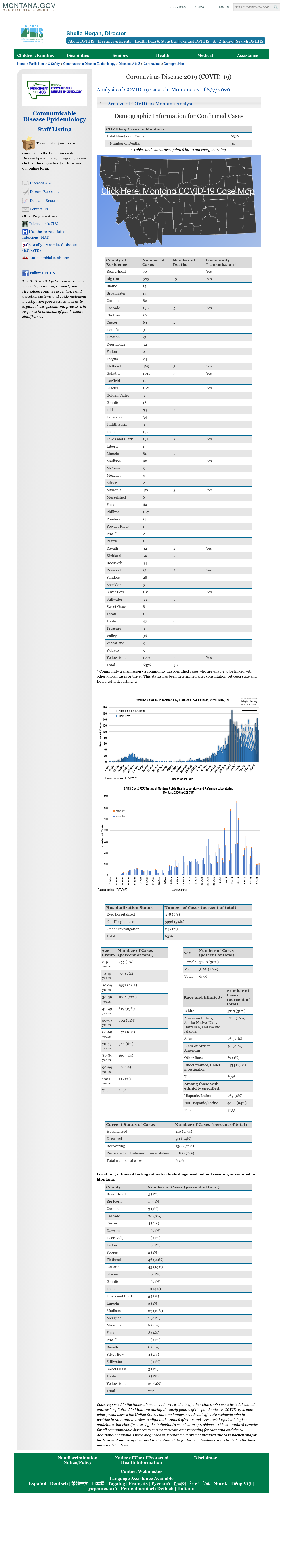Open Analysis of COVID-19 Cases in Montana link

pyautogui.click(x=163, y=89)
